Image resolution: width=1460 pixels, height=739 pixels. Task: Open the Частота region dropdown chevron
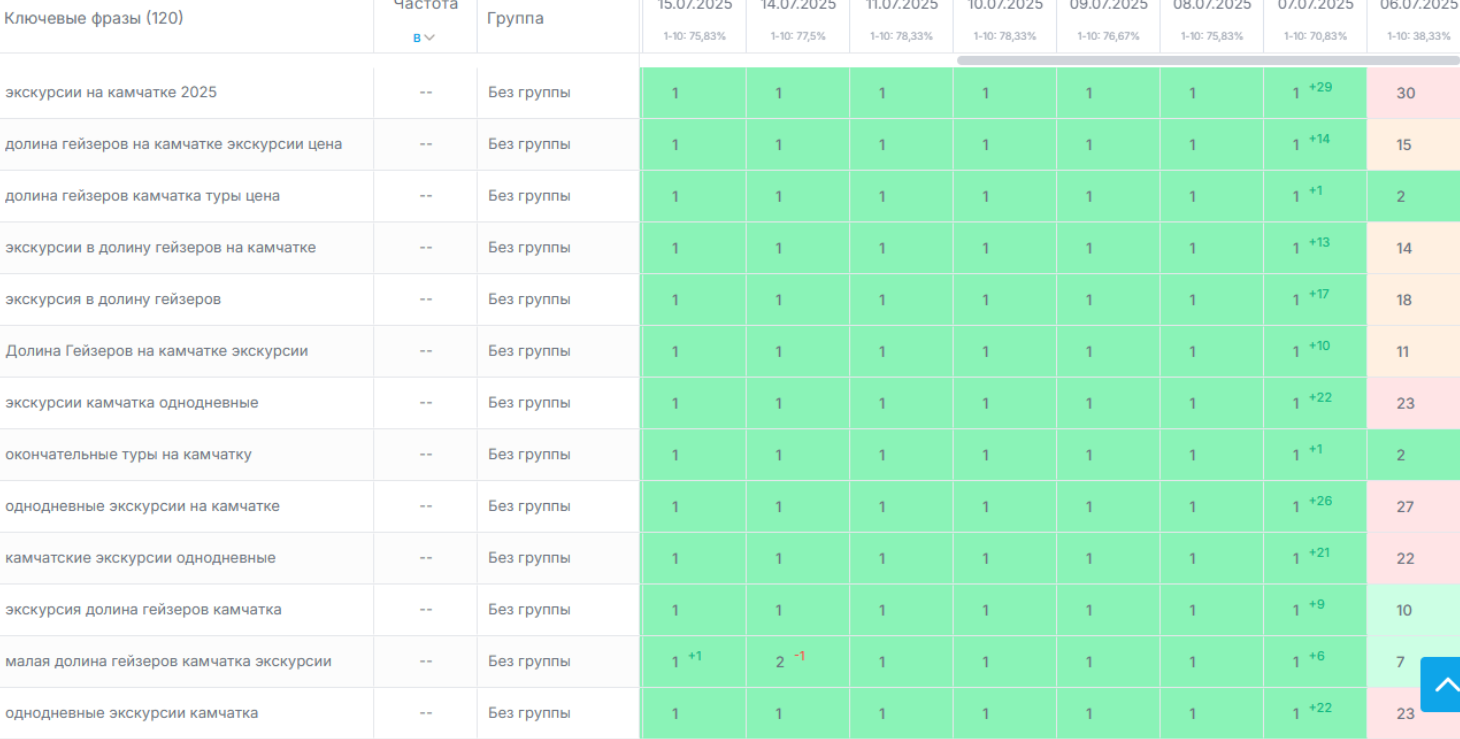click(429, 38)
